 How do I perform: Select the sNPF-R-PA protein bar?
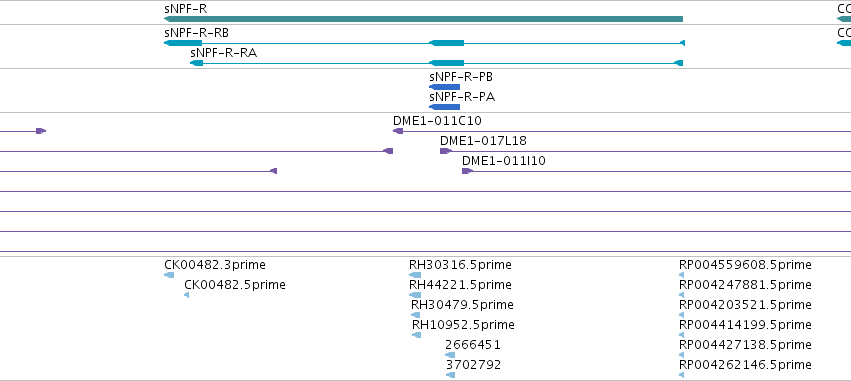point(444,107)
